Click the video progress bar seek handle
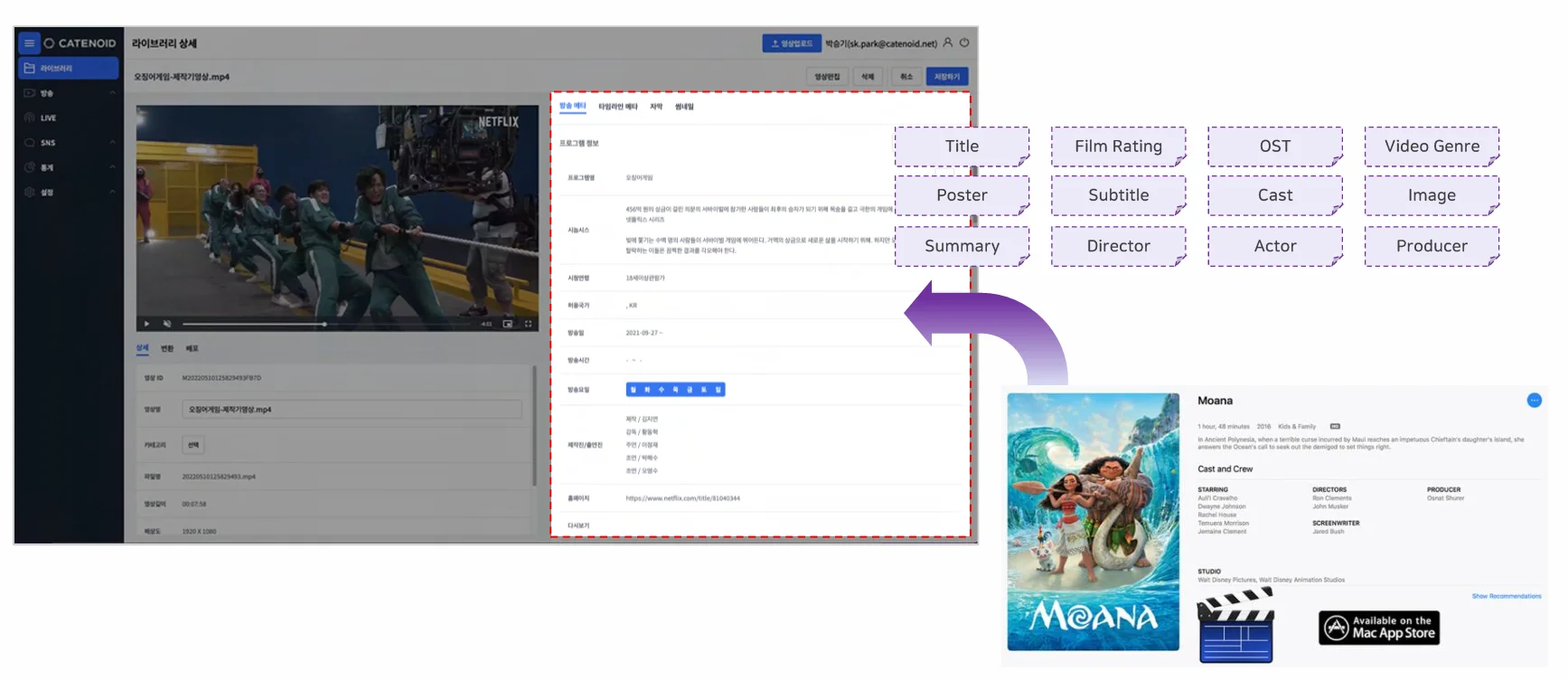 324,324
